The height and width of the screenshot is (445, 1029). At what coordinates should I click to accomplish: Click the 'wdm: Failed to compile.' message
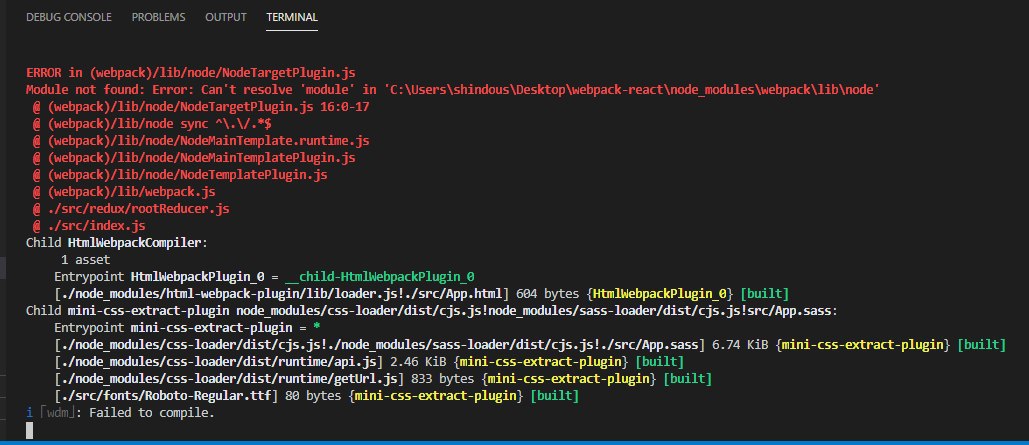[x=120, y=413]
